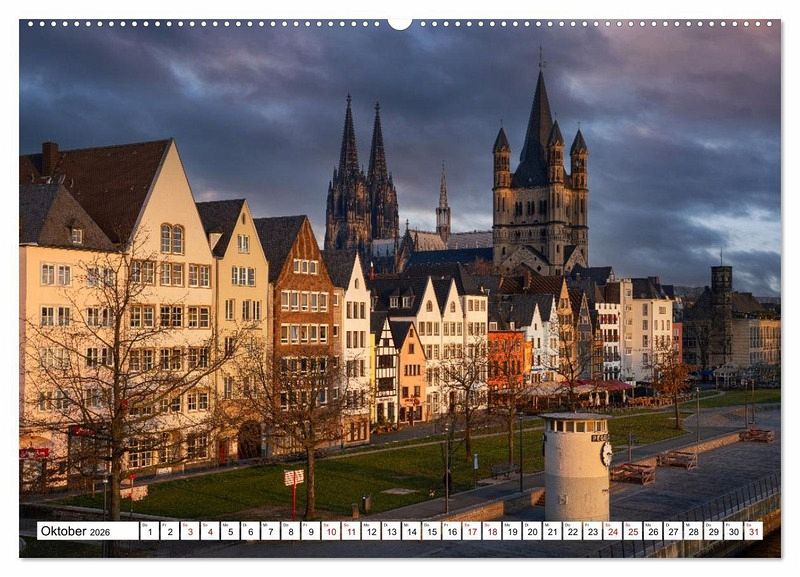Select day 31 at the strip's end

pyautogui.click(x=752, y=531)
